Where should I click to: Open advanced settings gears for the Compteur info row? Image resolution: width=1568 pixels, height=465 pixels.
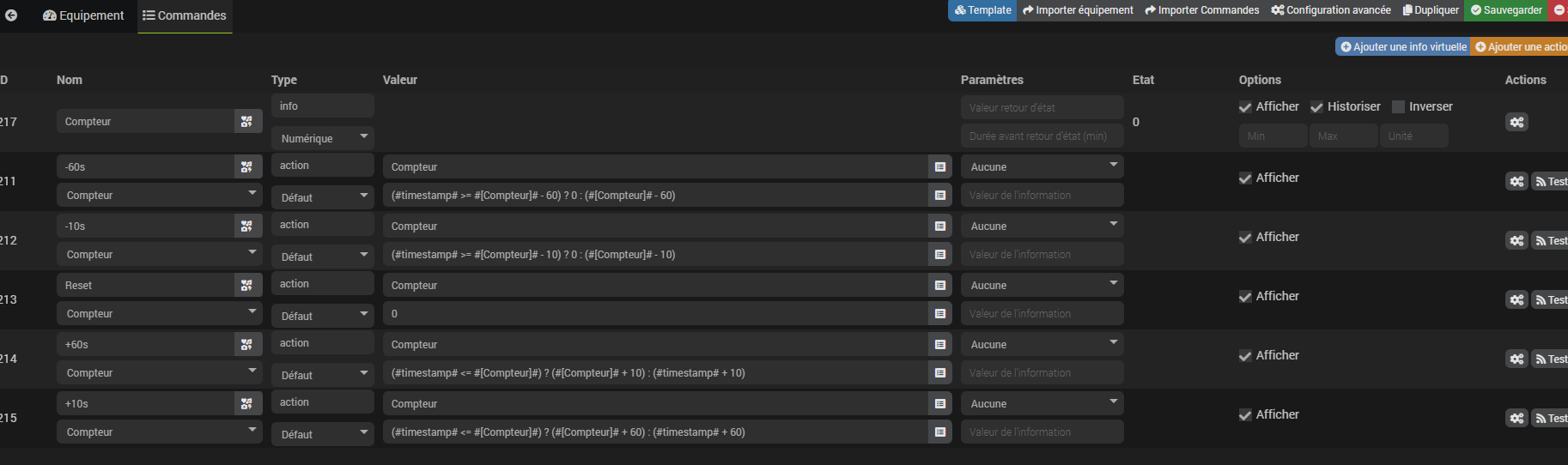point(1516,122)
